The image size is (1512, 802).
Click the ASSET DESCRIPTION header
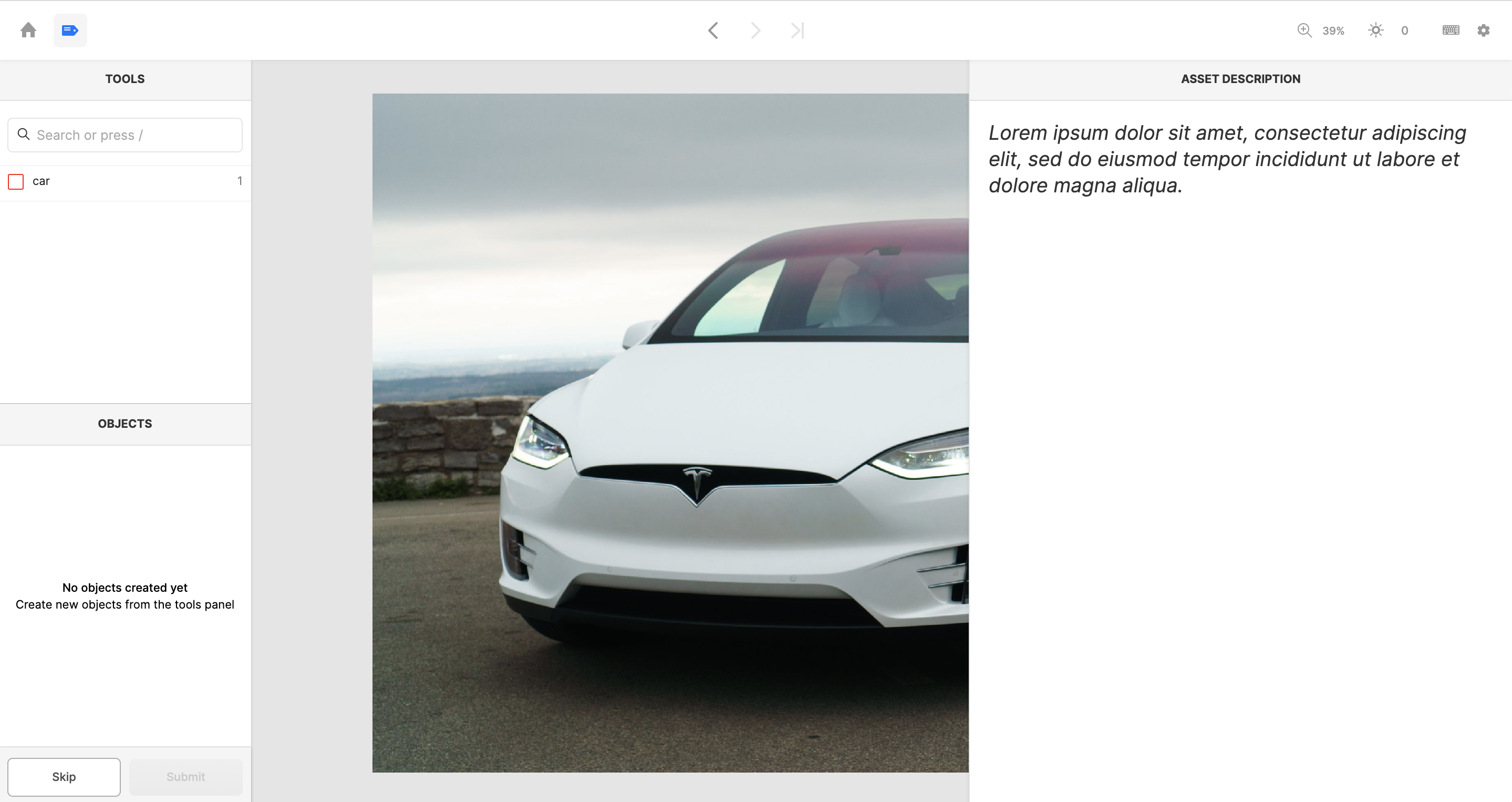click(x=1240, y=79)
